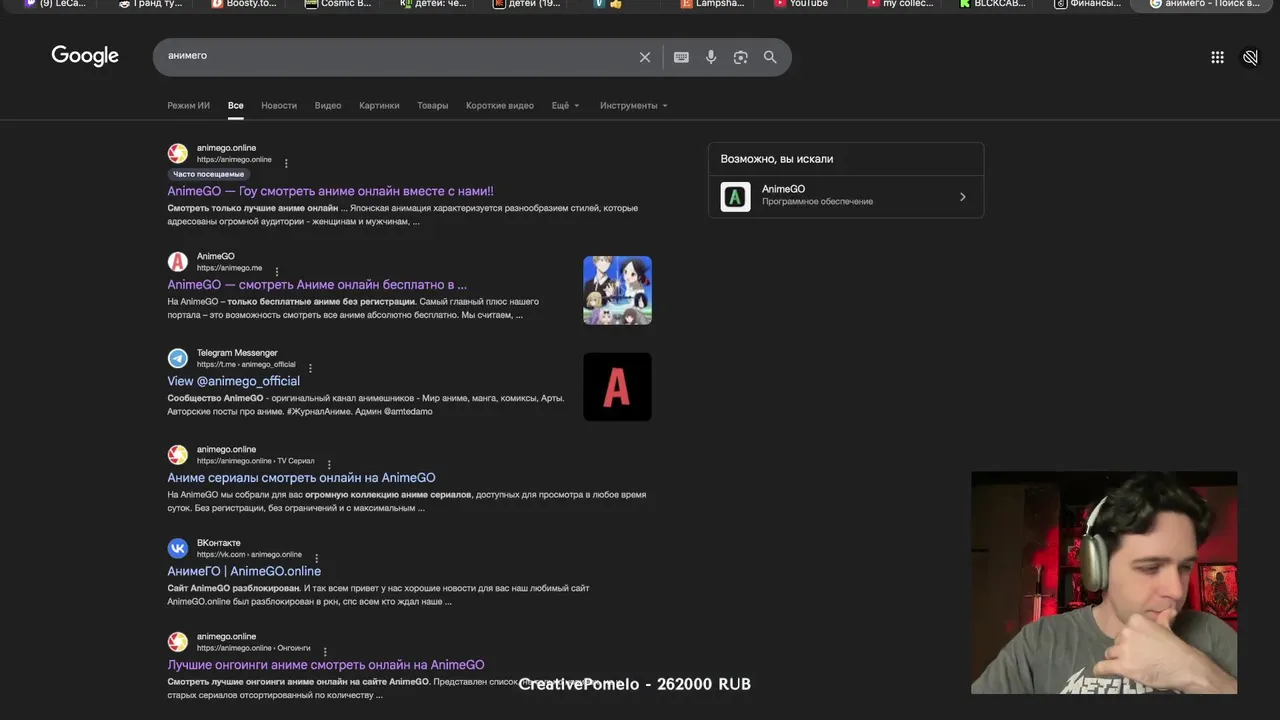This screenshot has height=720, width=1280.
Task: Switch to the YouTube browser tab
Action: coord(800,5)
